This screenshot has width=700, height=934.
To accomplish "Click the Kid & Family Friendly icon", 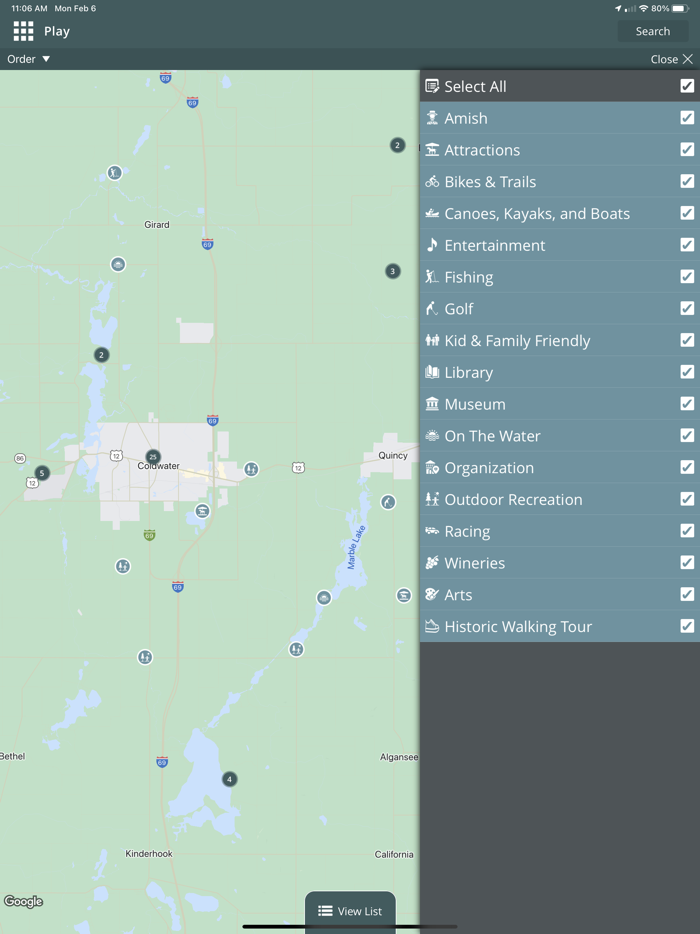I will tap(432, 340).
